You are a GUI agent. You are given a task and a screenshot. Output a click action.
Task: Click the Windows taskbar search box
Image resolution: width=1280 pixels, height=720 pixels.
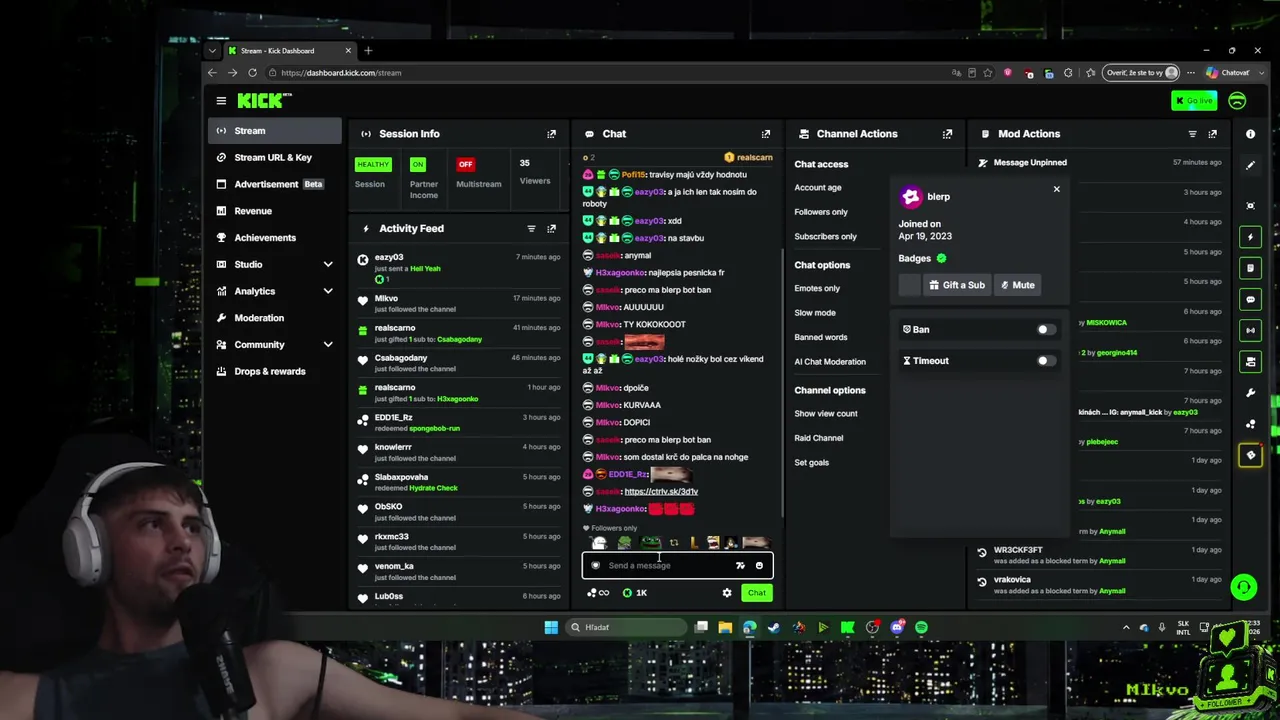(626, 628)
